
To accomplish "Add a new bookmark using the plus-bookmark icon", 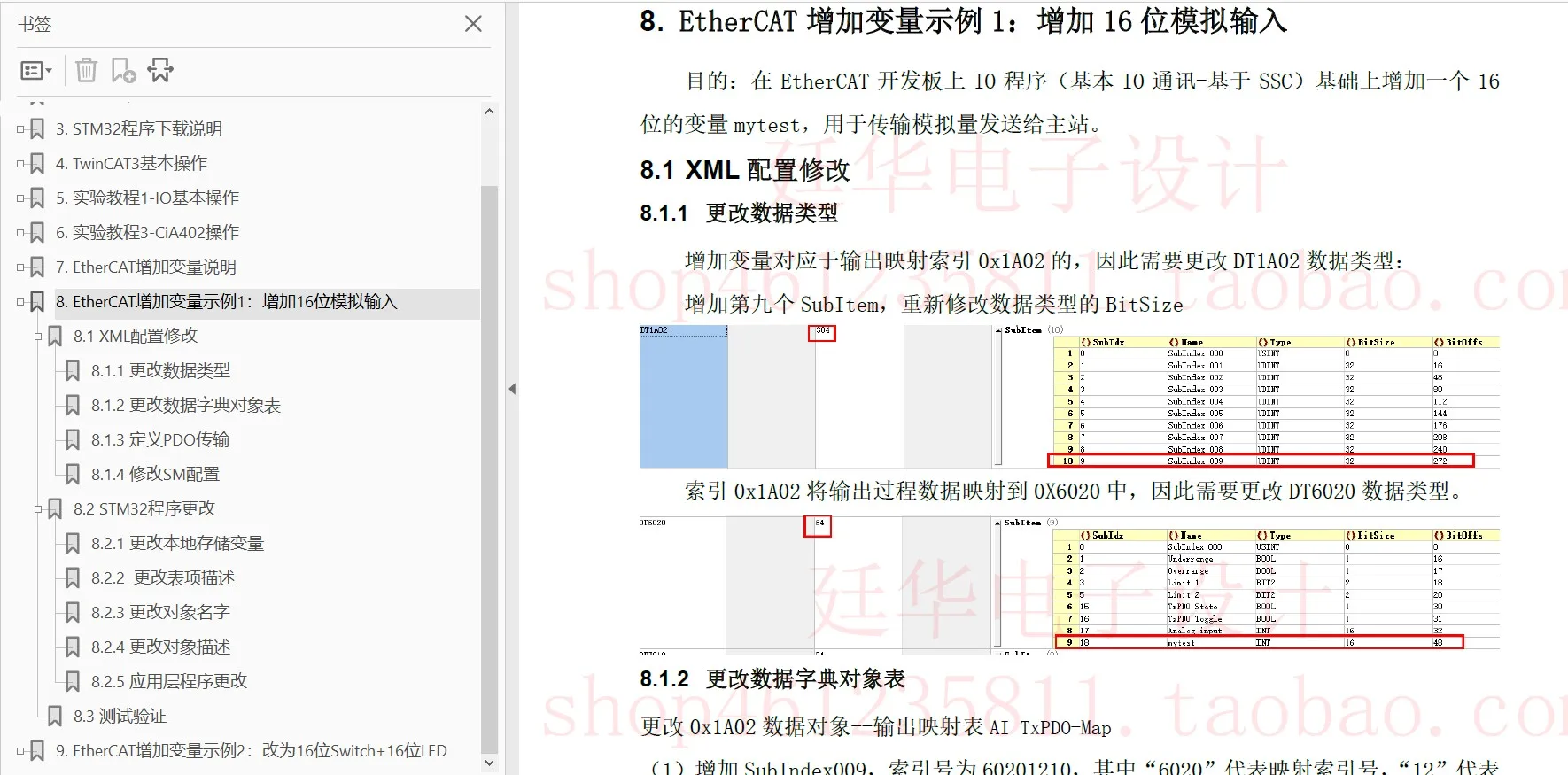I will (x=123, y=70).
